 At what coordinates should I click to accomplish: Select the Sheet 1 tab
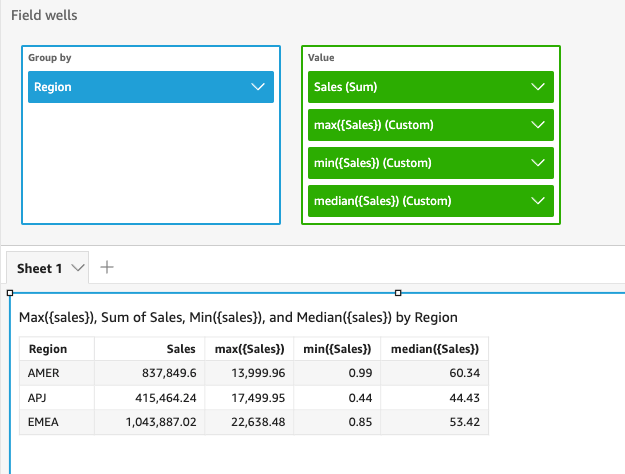(40, 268)
